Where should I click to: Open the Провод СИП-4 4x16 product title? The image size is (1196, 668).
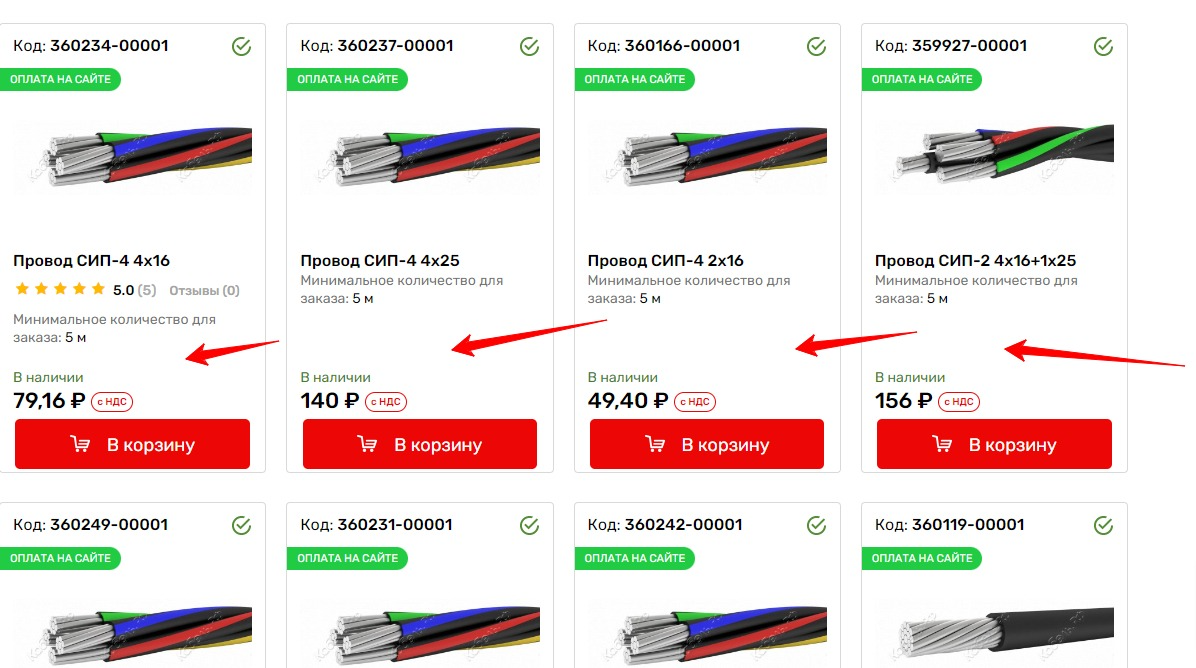[x=92, y=261]
